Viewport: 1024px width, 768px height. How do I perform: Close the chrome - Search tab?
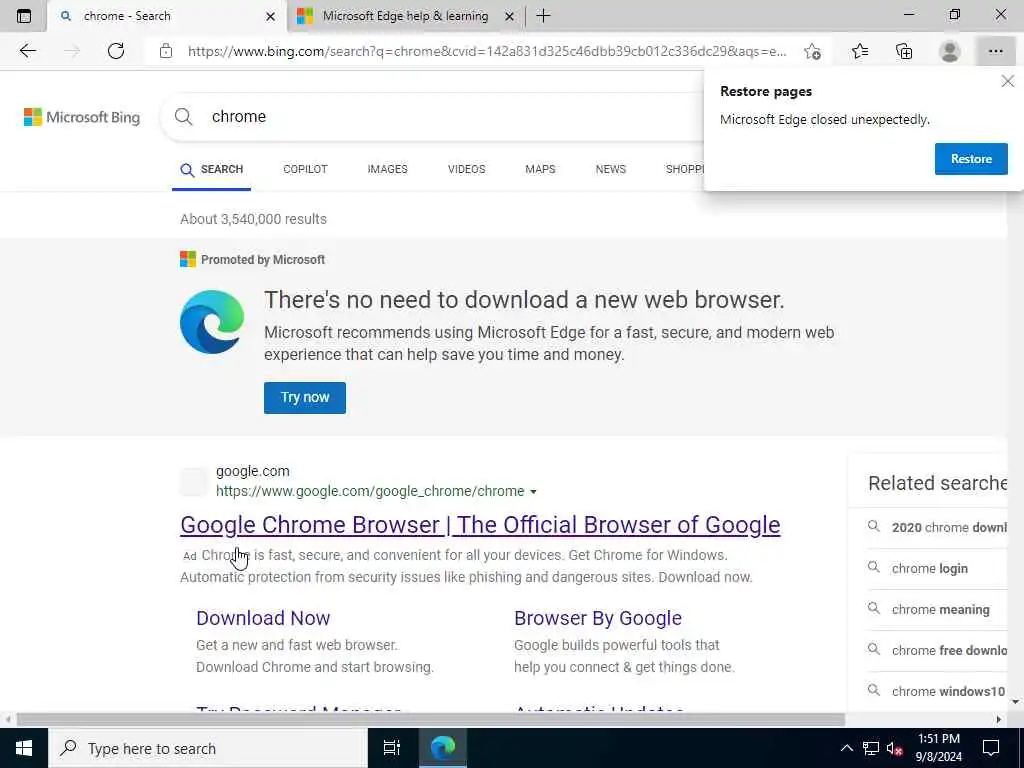click(x=270, y=16)
